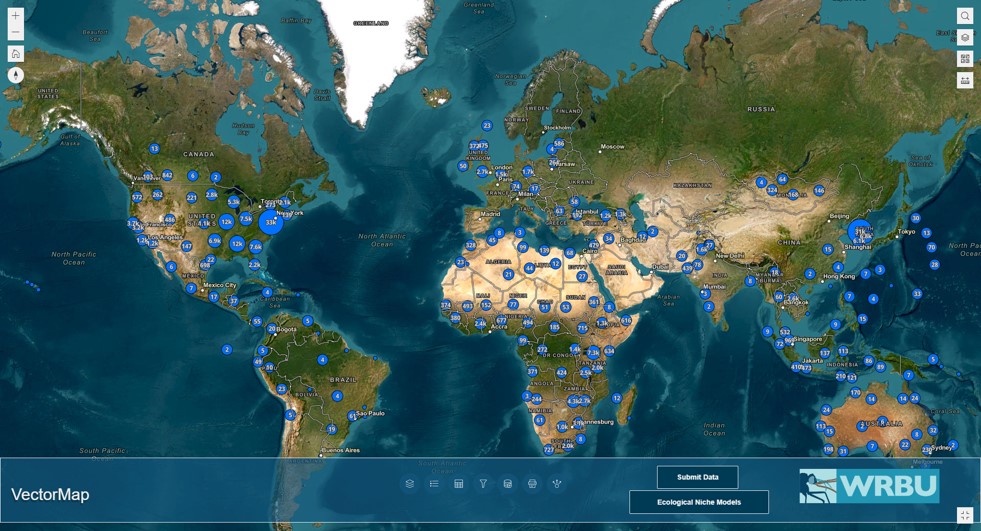This screenshot has width=981, height=531.
Task: Click the 198 cluster in southwest Australia
Action: pos(828,449)
